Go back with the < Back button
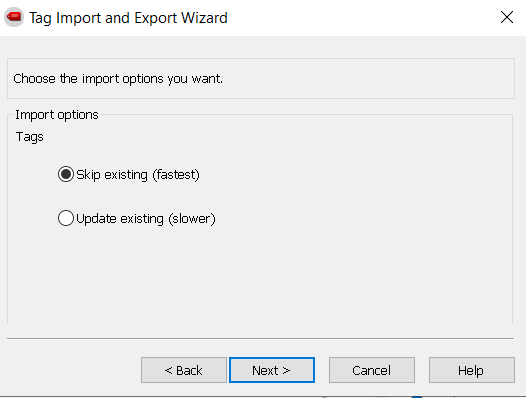 pyautogui.click(x=184, y=370)
